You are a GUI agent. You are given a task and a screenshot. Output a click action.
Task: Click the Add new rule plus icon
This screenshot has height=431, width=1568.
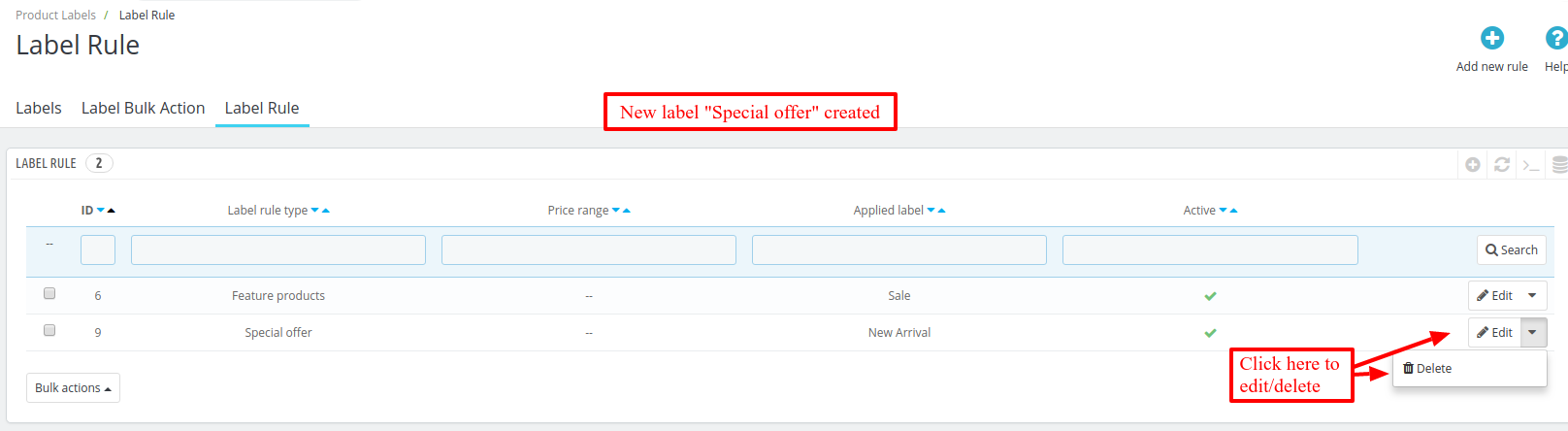pos(1491,39)
